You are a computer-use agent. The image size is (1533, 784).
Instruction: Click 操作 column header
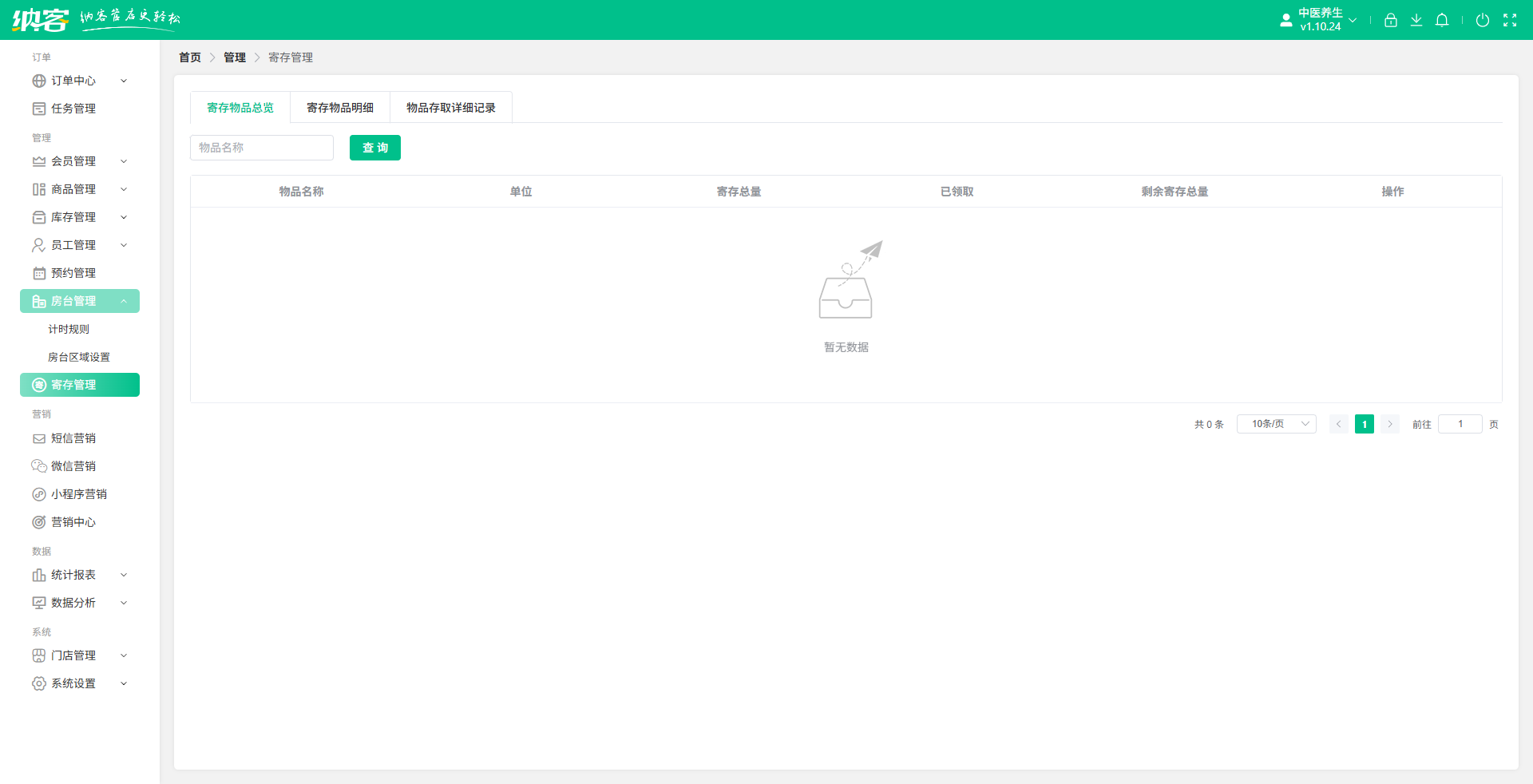[1392, 192]
